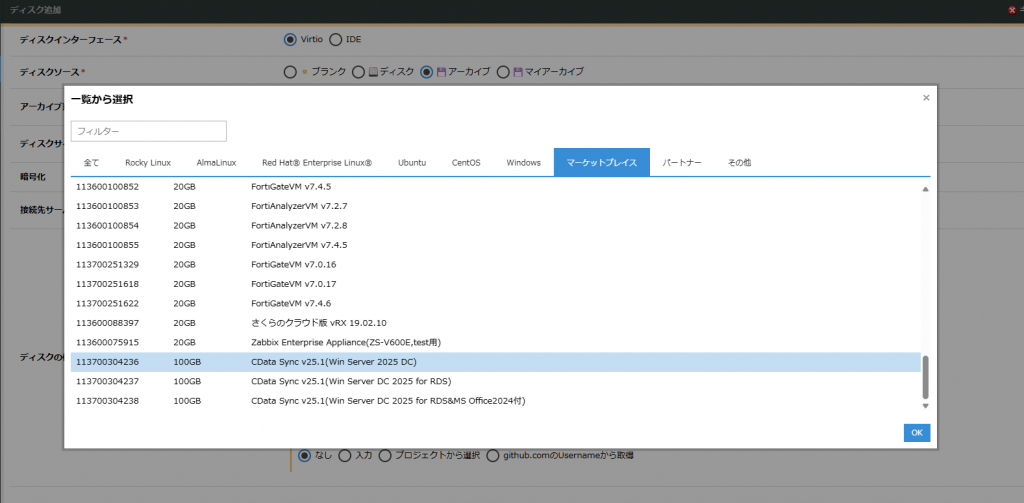
Task: Choose アーカイブ as disk source
Action: 426,73
